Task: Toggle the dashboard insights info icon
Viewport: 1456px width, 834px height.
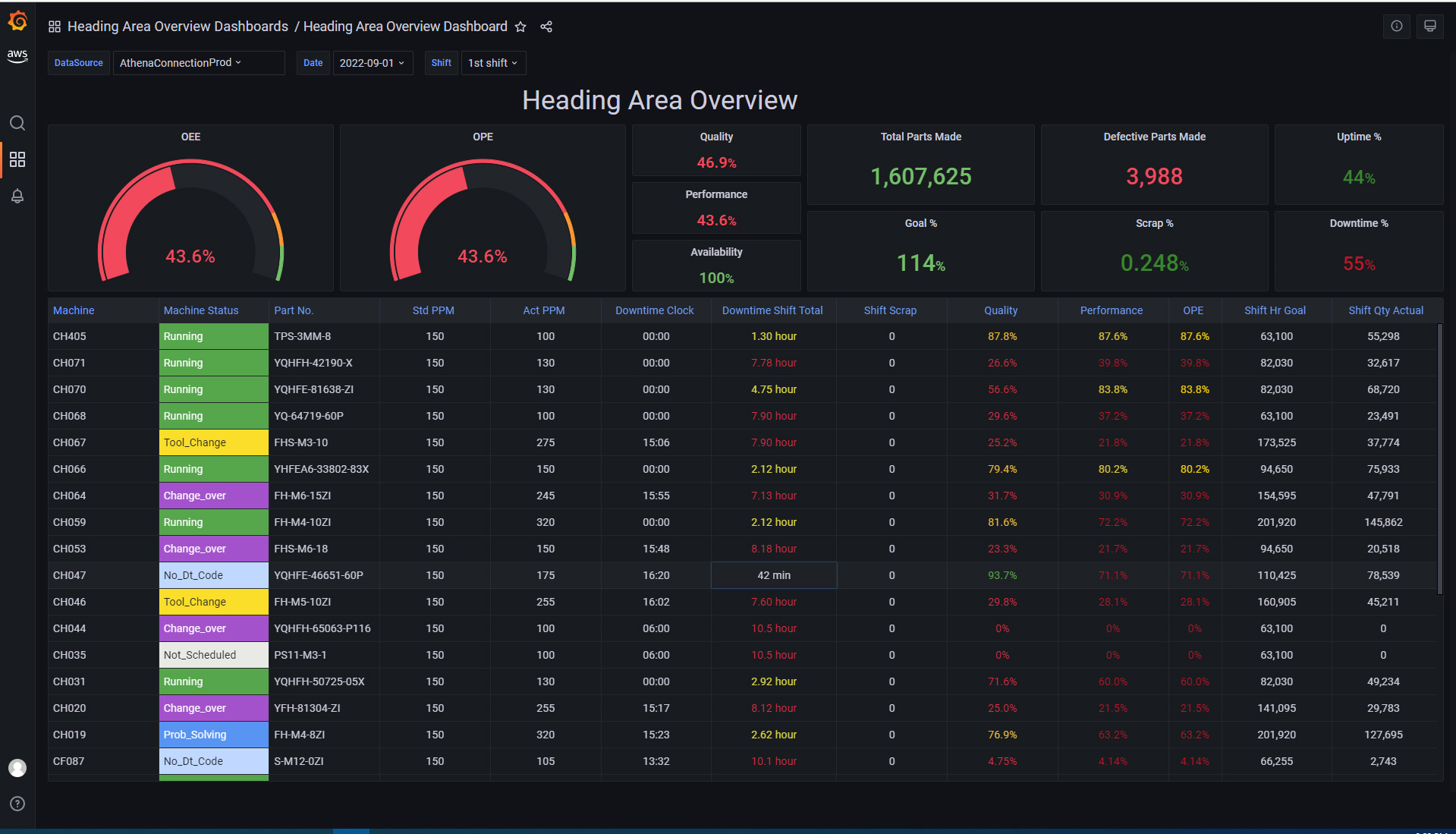Action: coord(1397,26)
